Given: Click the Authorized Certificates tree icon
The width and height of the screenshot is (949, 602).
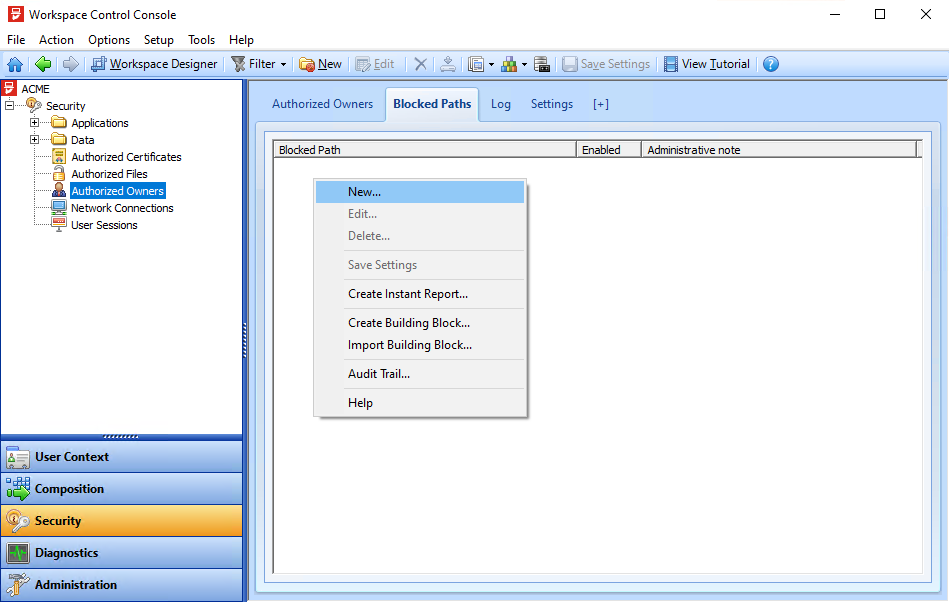Looking at the screenshot, I should [x=59, y=157].
